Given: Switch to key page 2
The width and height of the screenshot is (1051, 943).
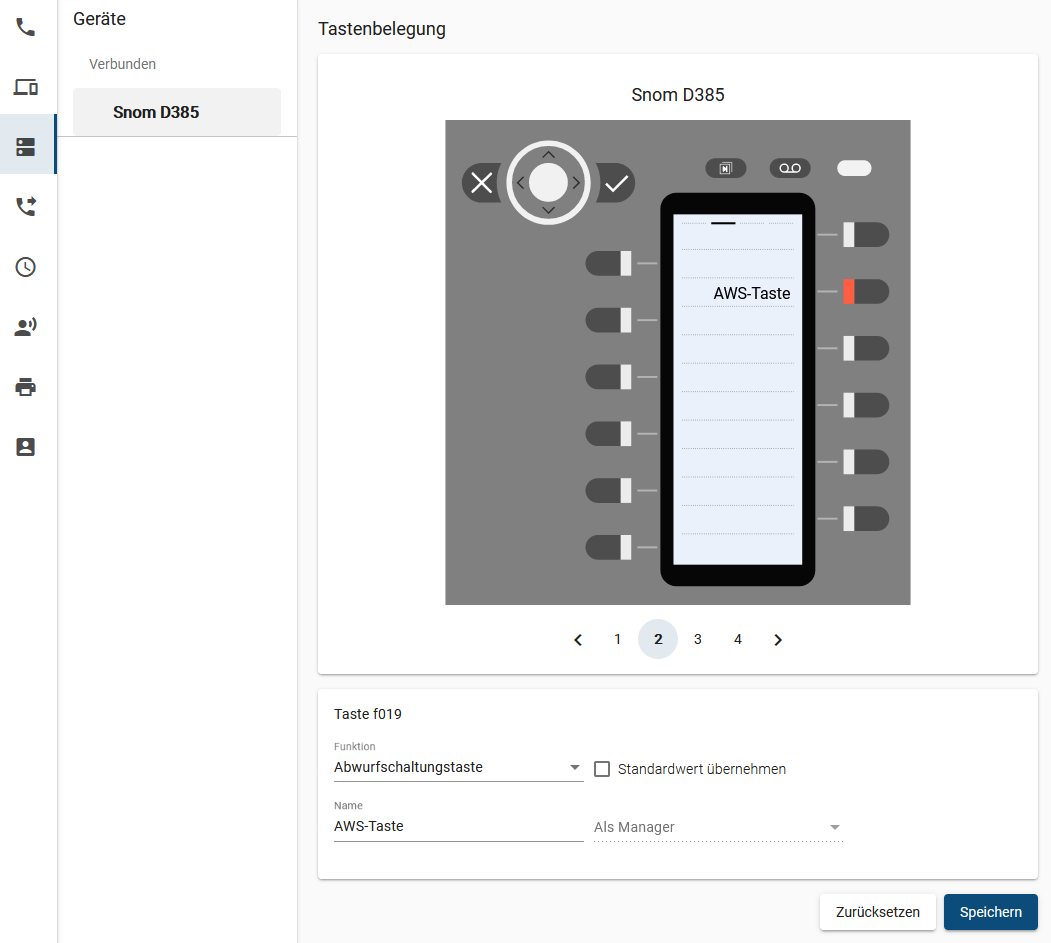Looking at the screenshot, I should point(658,639).
